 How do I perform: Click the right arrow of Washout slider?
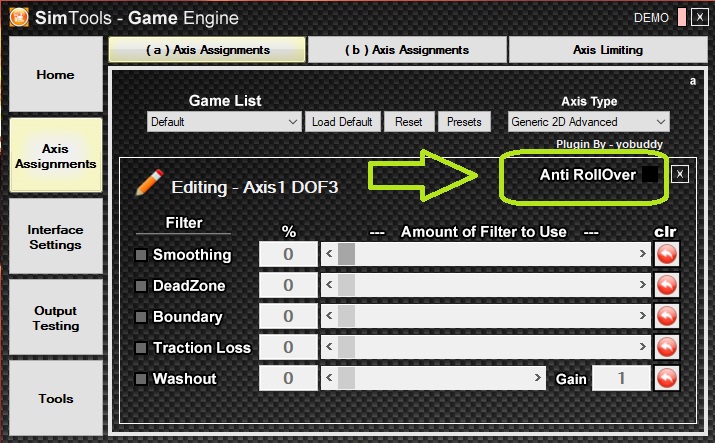coord(538,377)
